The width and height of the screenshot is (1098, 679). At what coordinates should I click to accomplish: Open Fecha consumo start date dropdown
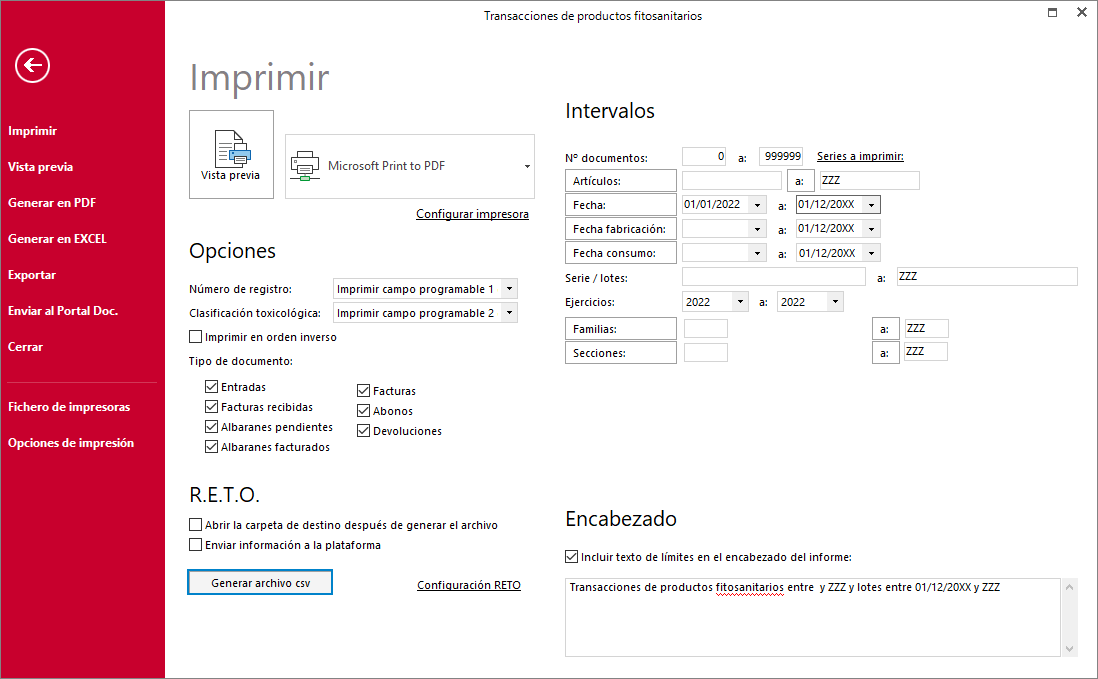tap(757, 253)
